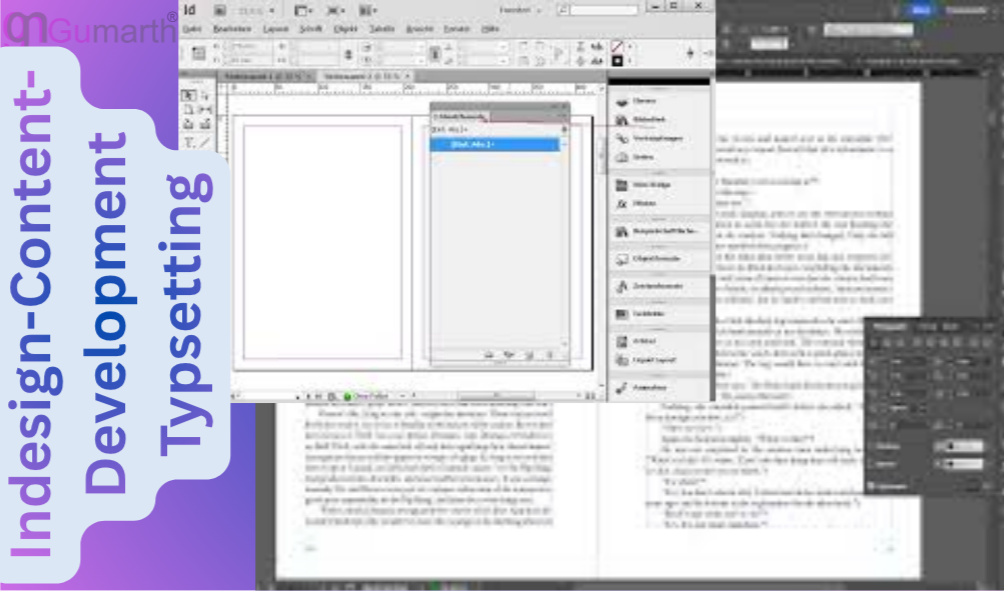Screen dimensions: 1004x591
Task: Open the Objekt menu
Action: tap(346, 29)
